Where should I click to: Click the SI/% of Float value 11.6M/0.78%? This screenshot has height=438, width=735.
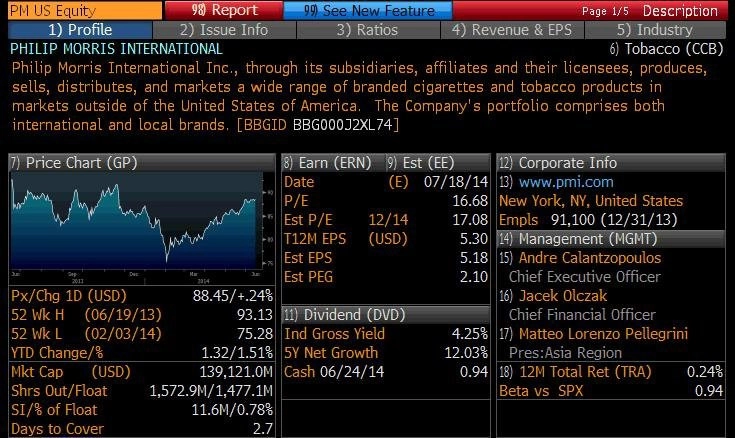coord(232,410)
